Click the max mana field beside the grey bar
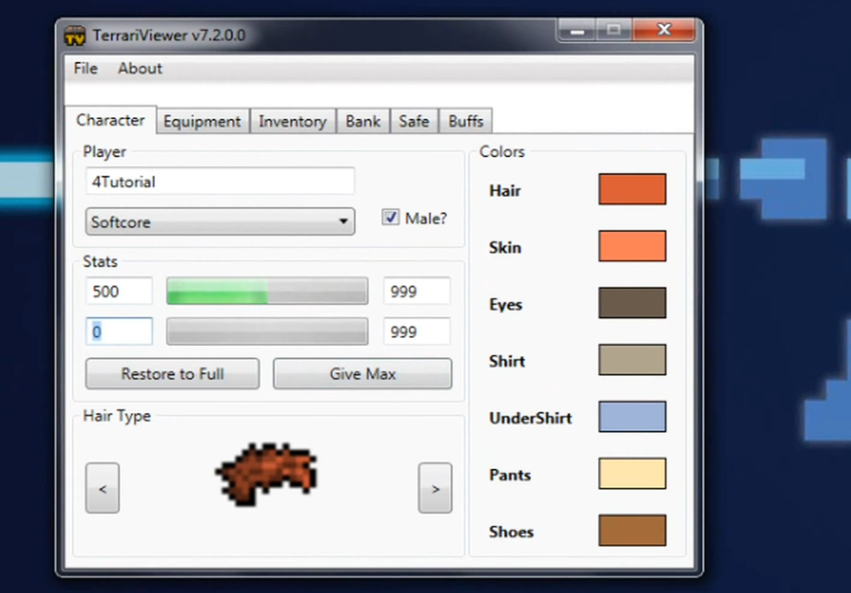The width and height of the screenshot is (851, 593). [417, 331]
